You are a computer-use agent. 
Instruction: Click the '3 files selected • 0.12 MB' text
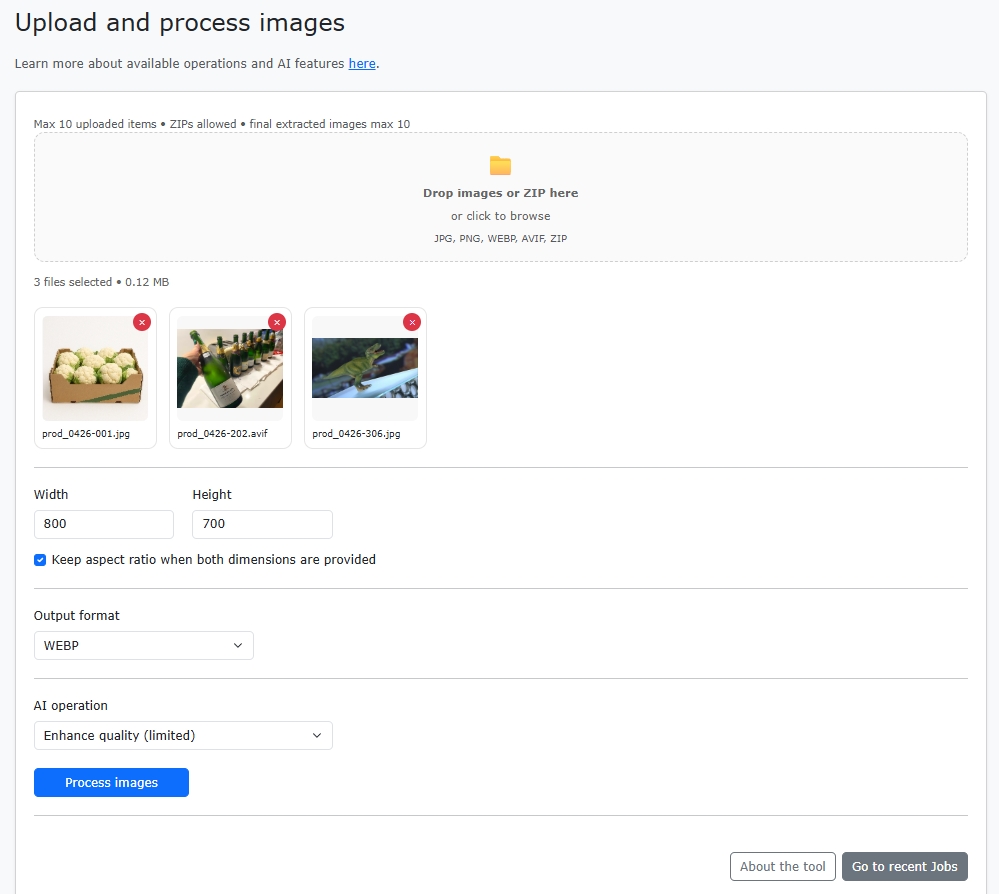[x=101, y=282]
